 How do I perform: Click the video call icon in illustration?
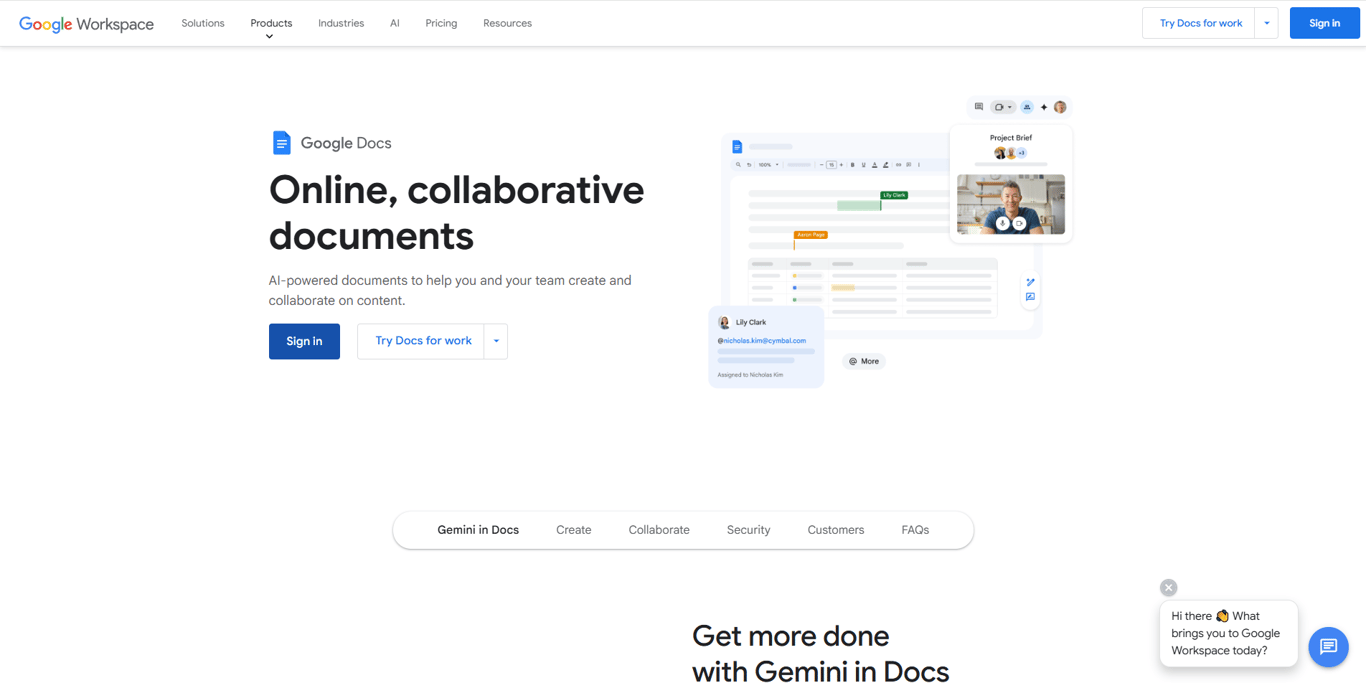coord(1002,107)
